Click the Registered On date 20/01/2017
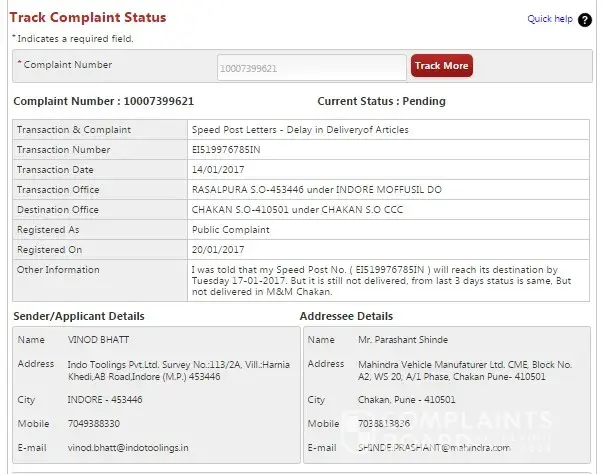This screenshot has width=602, height=474. [216, 250]
